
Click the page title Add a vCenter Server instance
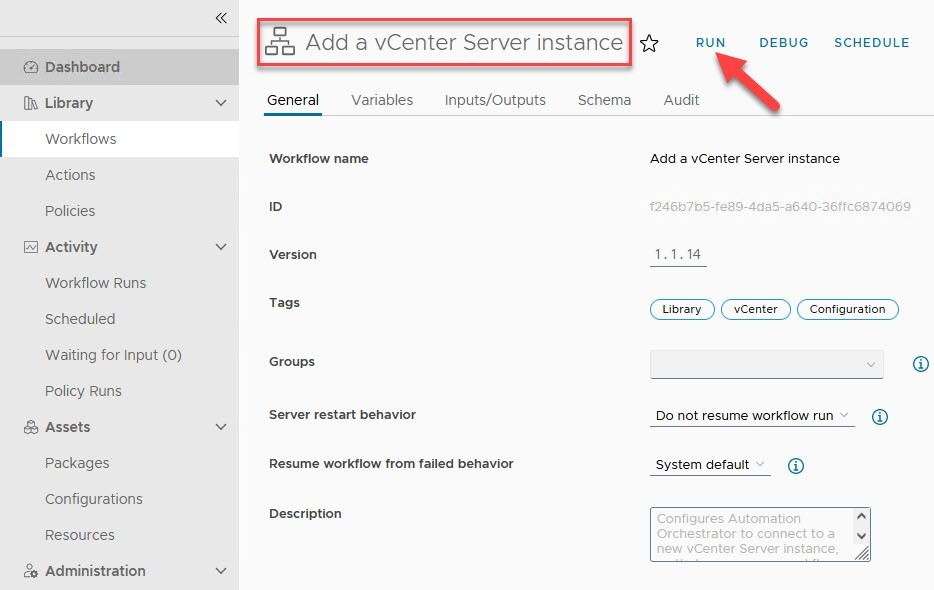464,42
